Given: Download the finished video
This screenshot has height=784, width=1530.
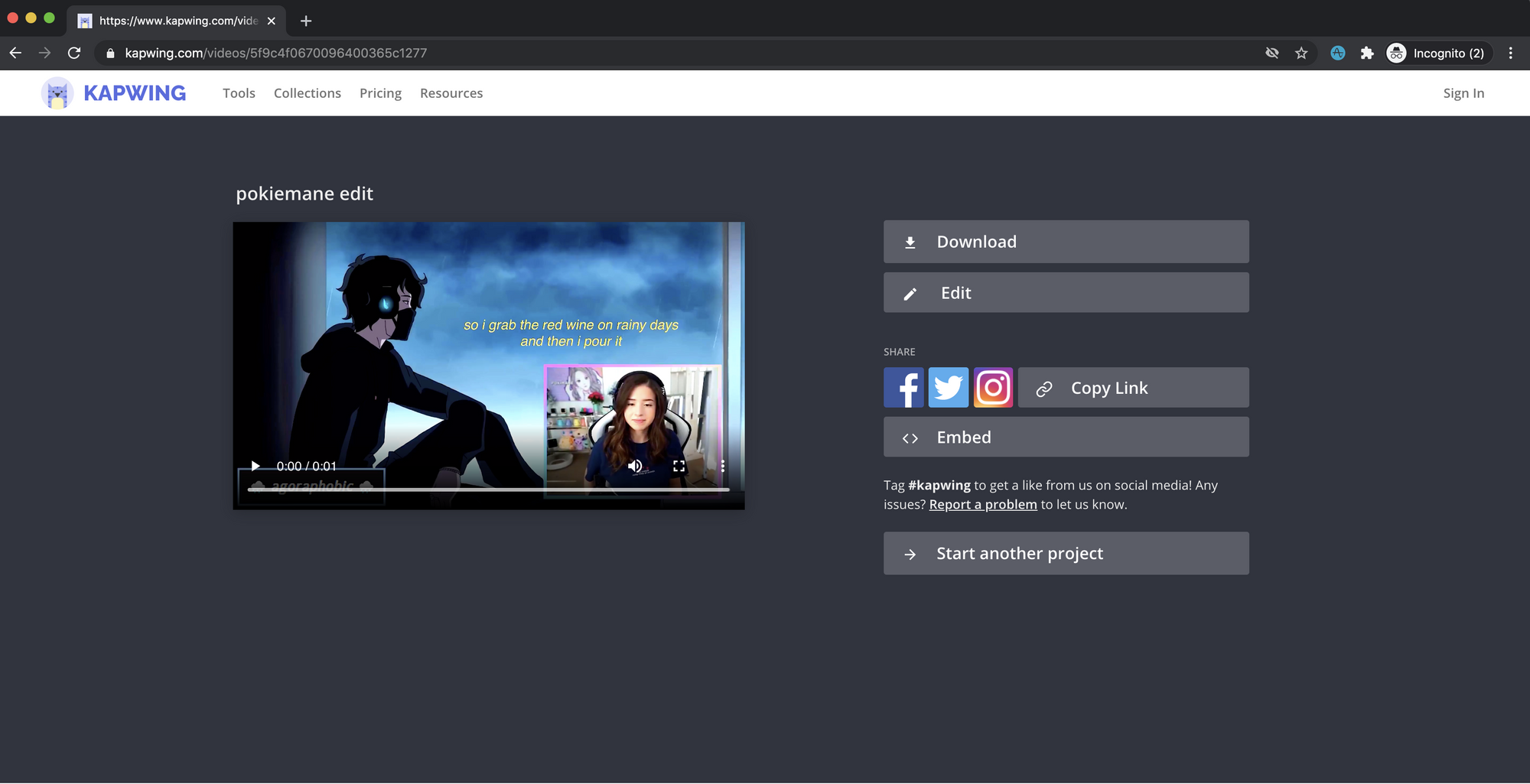Looking at the screenshot, I should [1066, 242].
